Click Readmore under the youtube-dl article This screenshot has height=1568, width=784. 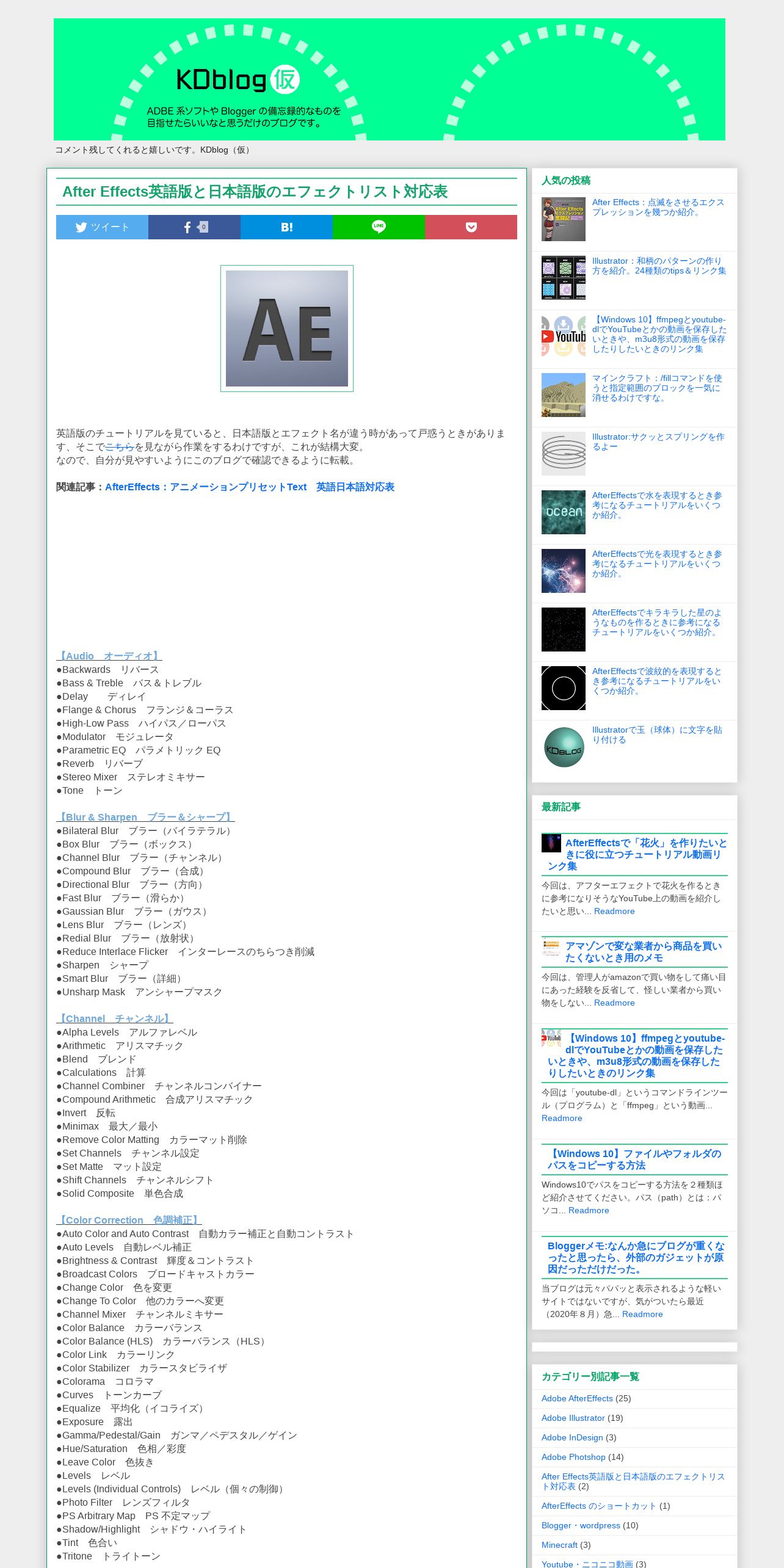[x=562, y=1118]
